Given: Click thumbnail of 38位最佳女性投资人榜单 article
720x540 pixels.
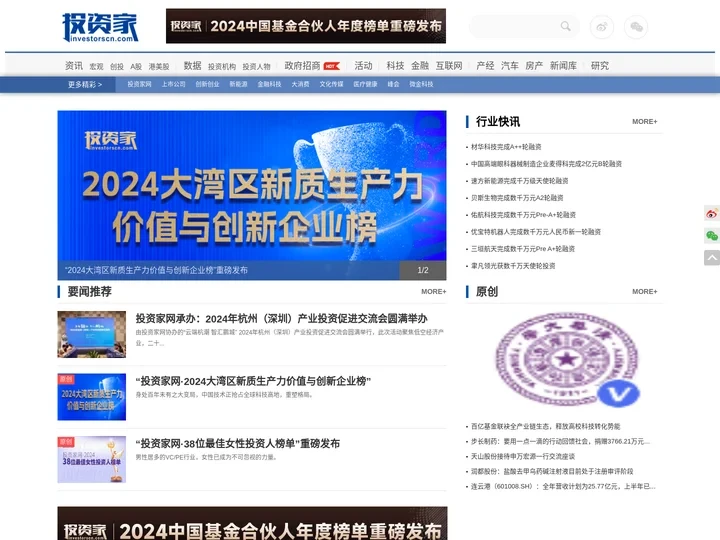Looking at the screenshot, I should click(x=91, y=459).
